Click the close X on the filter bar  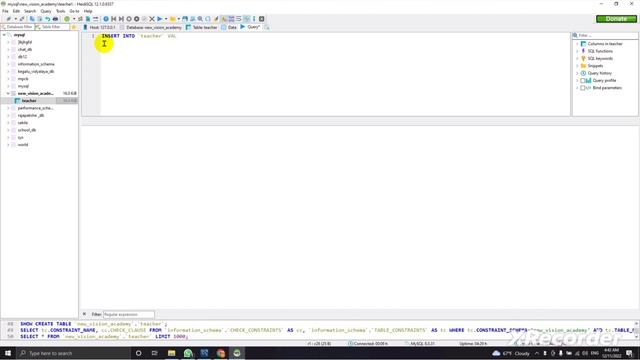tap(84, 314)
